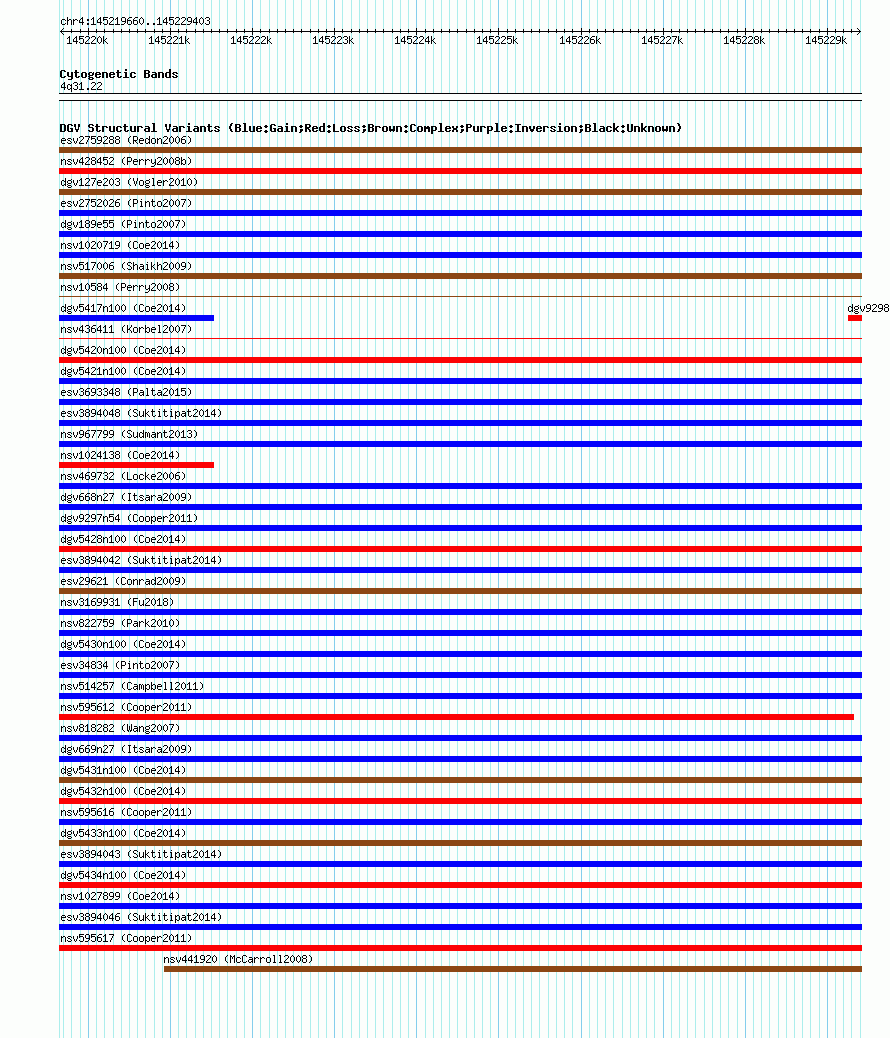The height and width of the screenshot is (1038, 890).
Task: Click the dgv9298 label at right edge
Action: 869,308
